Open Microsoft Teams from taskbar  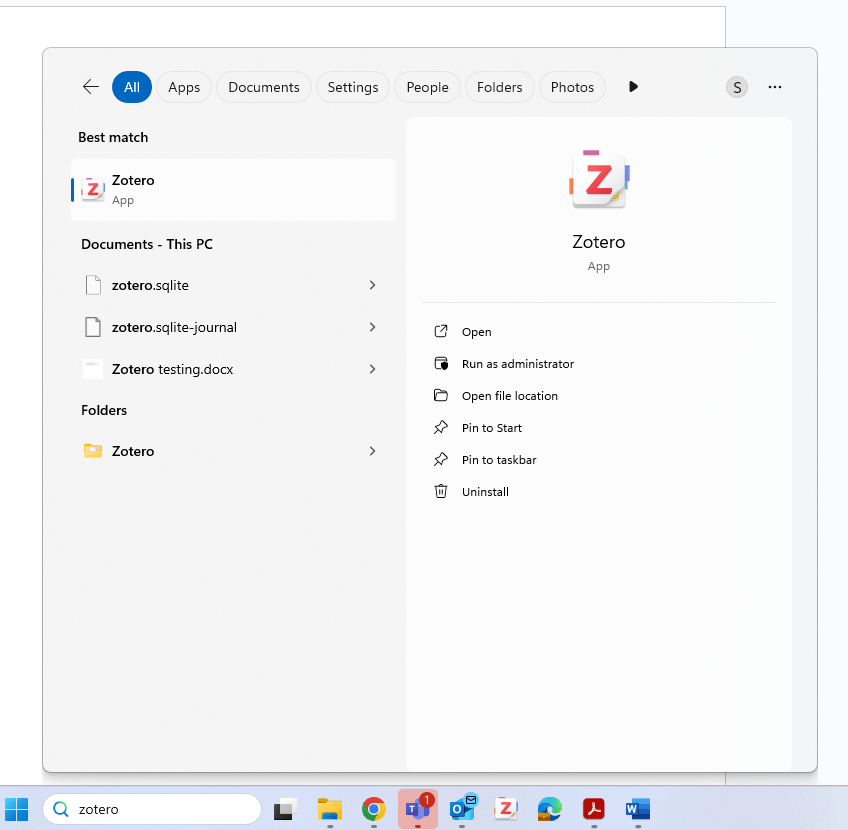point(418,809)
